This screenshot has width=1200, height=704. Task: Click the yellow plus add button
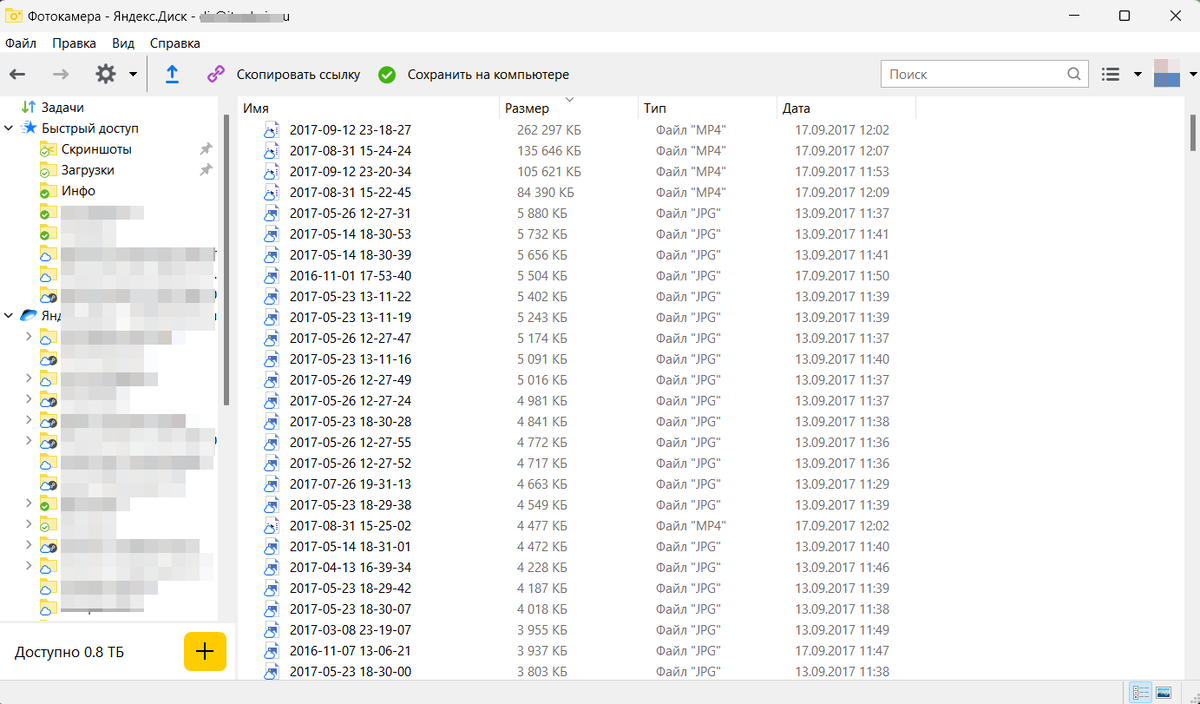pyautogui.click(x=205, y=652)
